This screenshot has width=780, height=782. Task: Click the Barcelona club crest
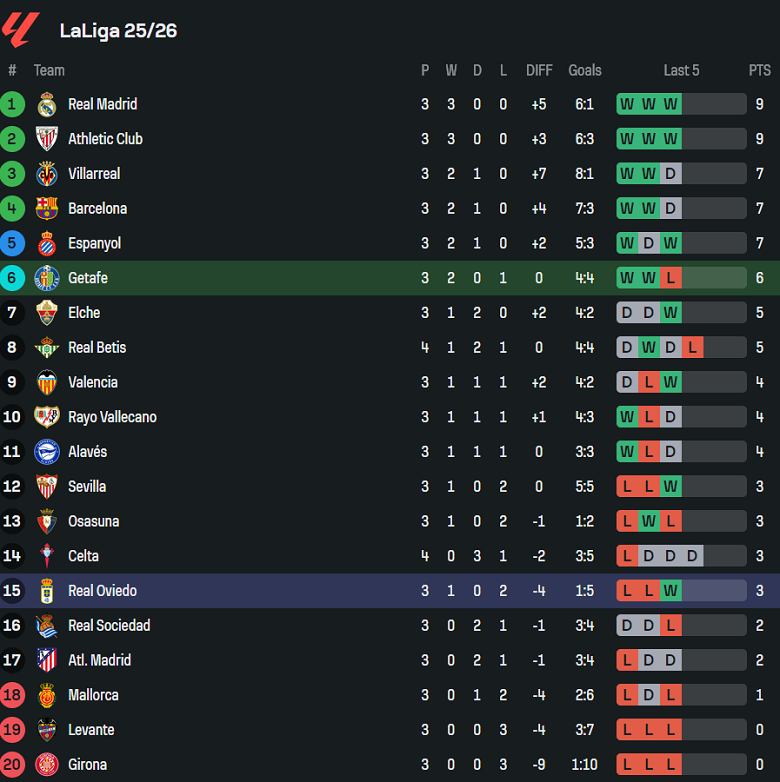tap(46, 208)
